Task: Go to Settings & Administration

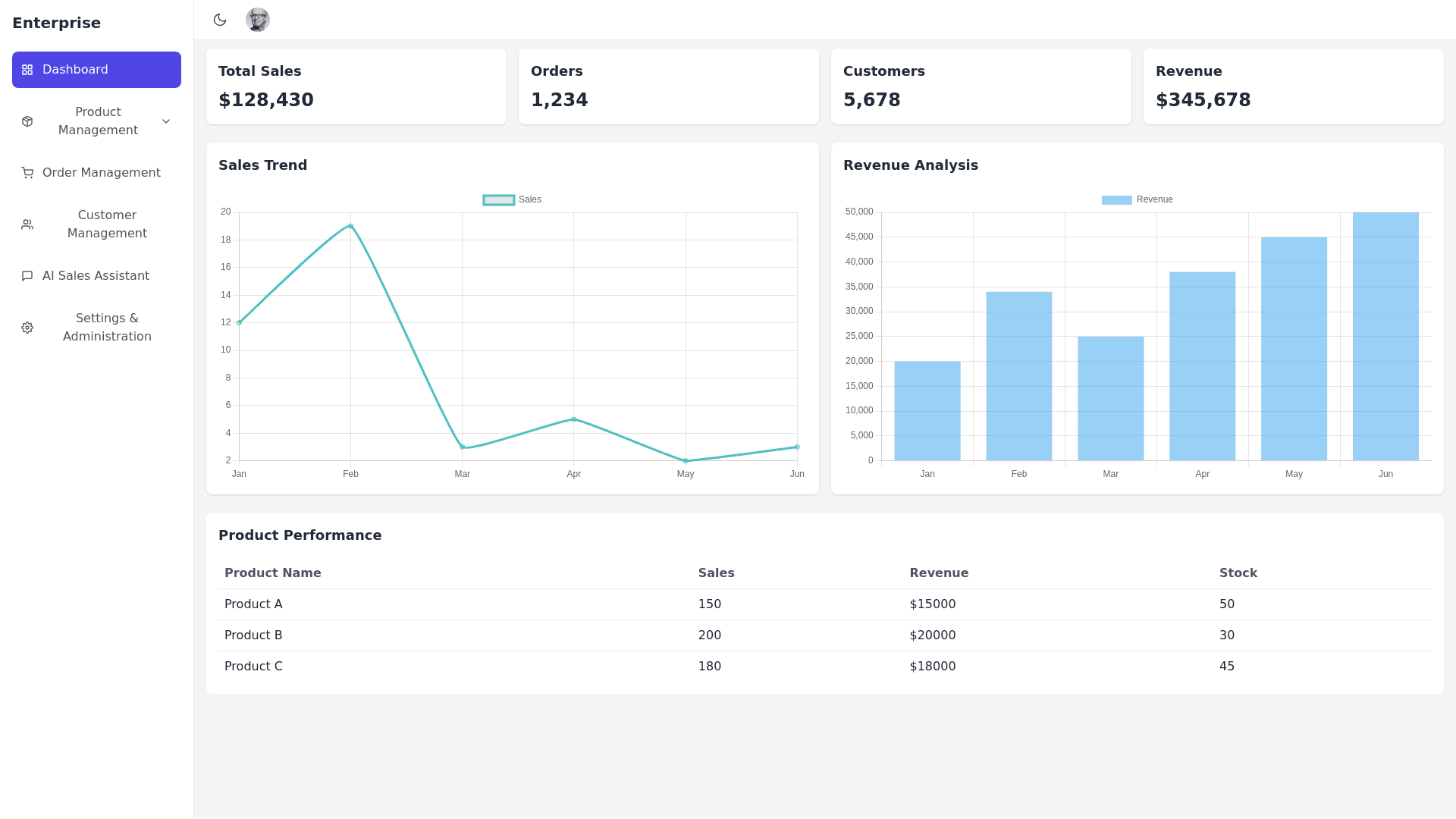Action: (107, 328)
